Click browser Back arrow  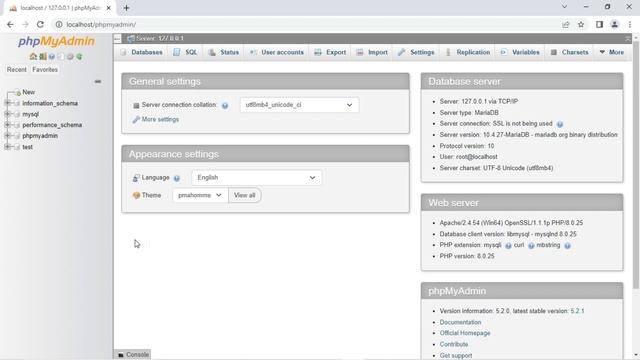[x=10, y=24]
